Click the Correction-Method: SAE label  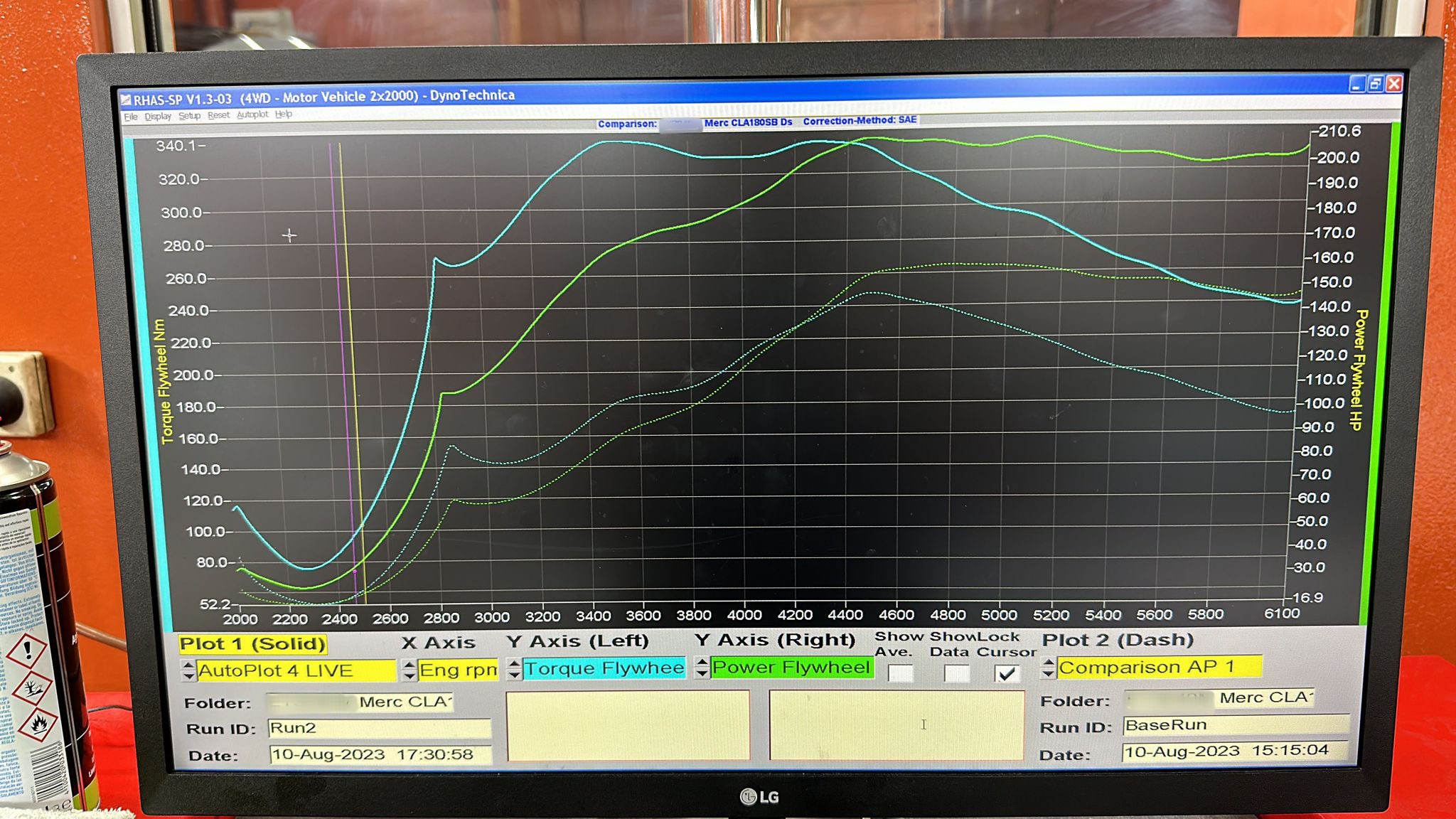pyautogui.click(x=860, y=121)
